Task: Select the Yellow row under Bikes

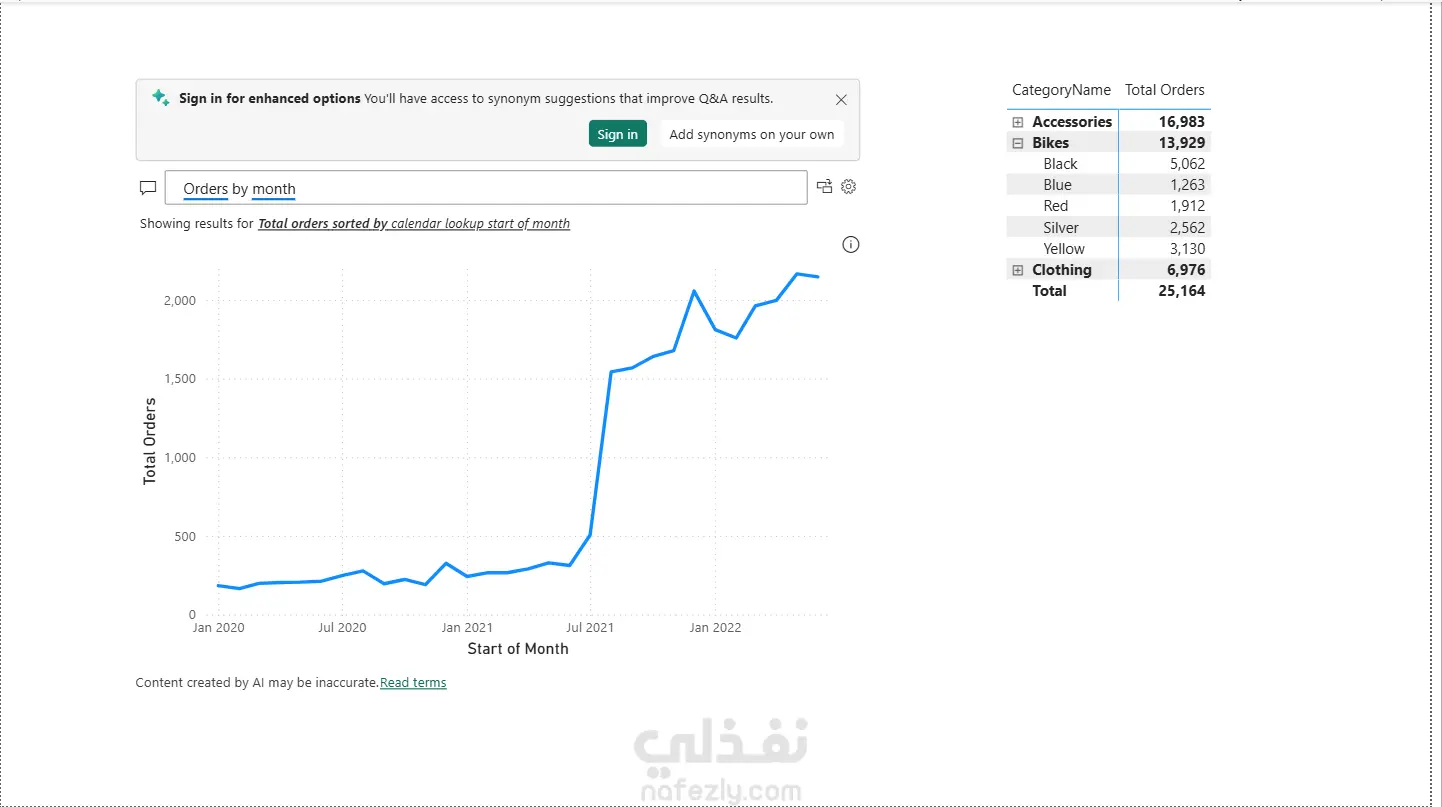Action: [1108, 249]
